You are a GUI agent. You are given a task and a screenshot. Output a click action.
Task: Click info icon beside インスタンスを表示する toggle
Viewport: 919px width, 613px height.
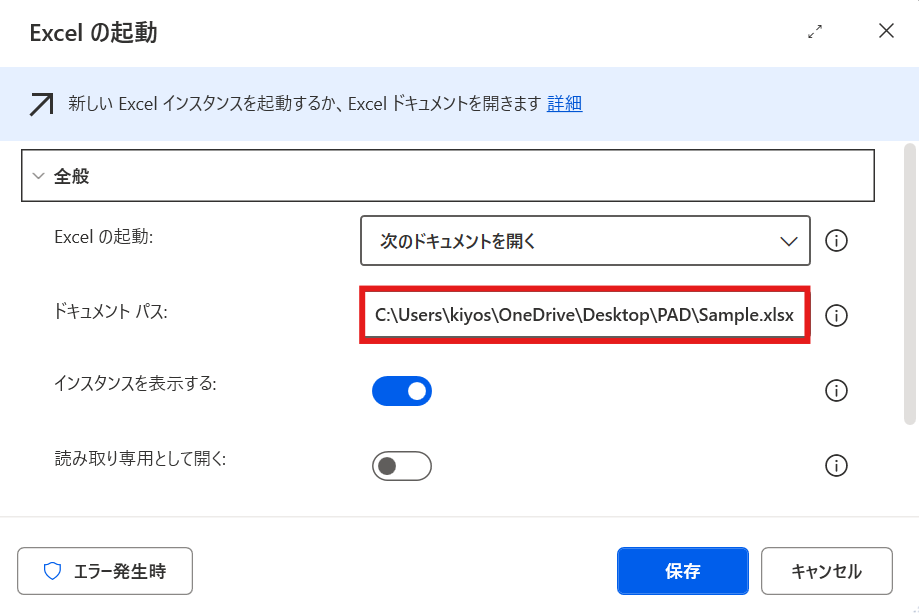click(x=836, y=391)
